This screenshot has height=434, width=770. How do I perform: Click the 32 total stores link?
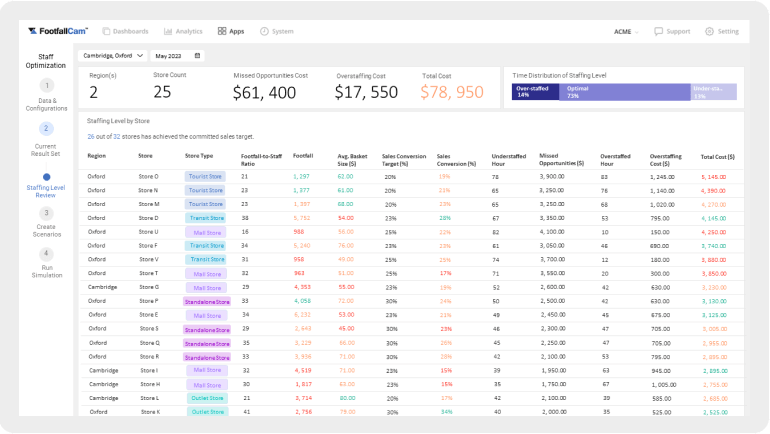pos(117,136)
